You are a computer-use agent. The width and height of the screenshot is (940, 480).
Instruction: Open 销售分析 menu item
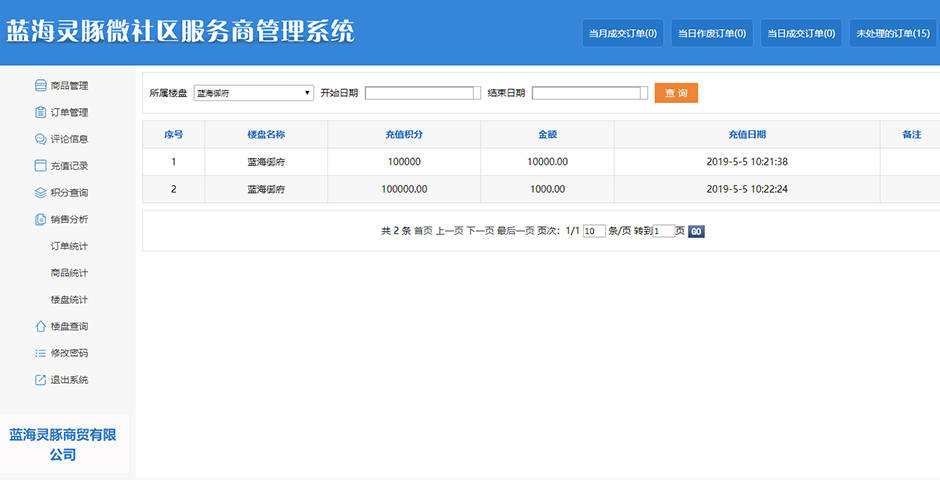(x=69, y=219)
